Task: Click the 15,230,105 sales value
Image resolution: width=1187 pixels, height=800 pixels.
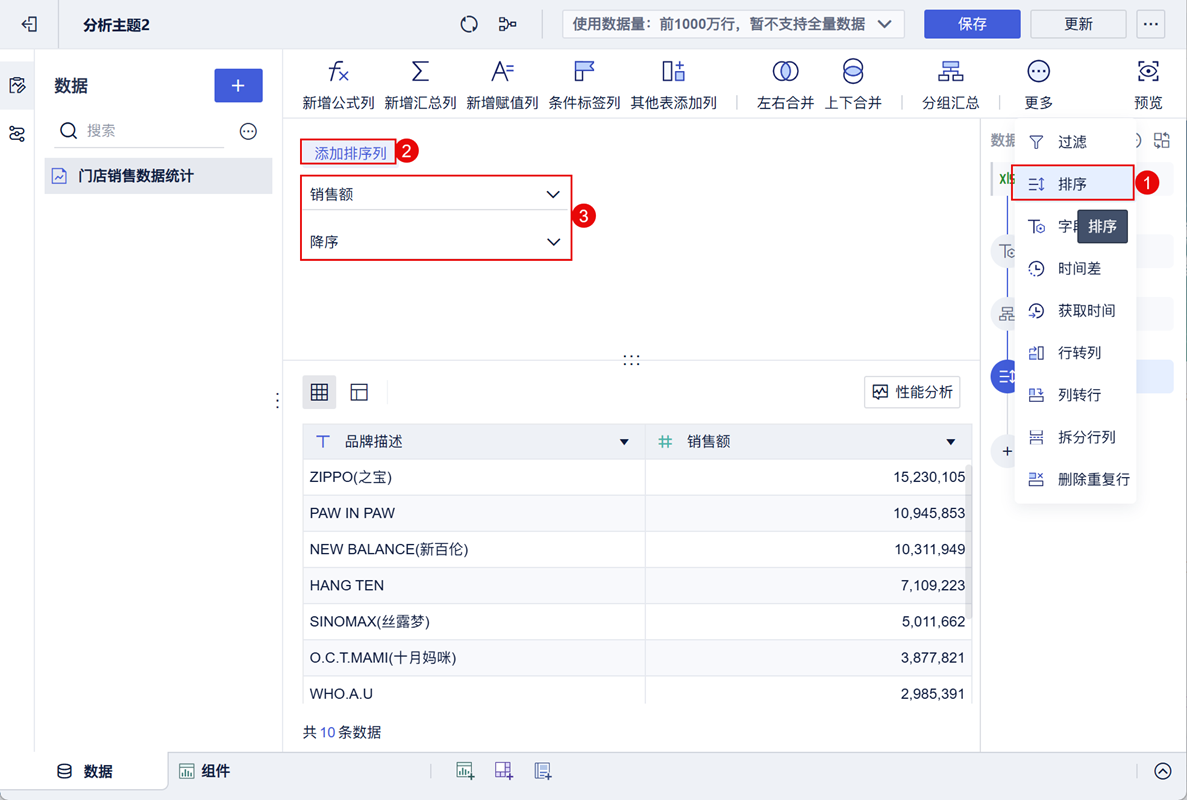Action: tap(929, 478)
